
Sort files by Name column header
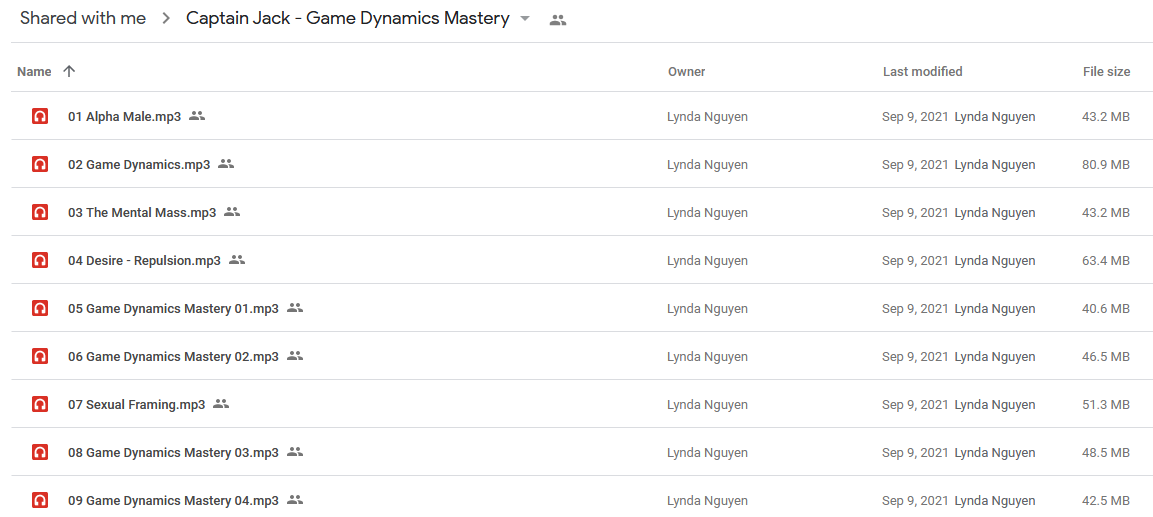[34, 71]
